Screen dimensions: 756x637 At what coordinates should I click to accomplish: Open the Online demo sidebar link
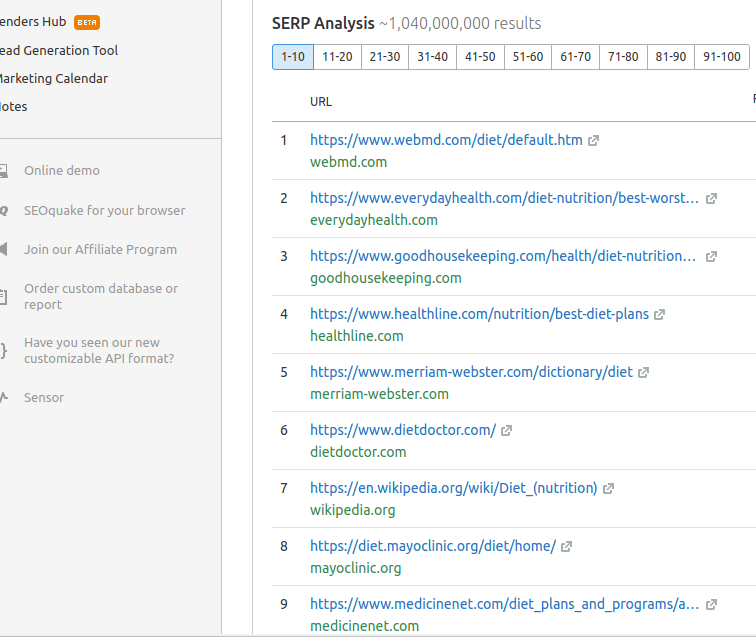point(62,171)
